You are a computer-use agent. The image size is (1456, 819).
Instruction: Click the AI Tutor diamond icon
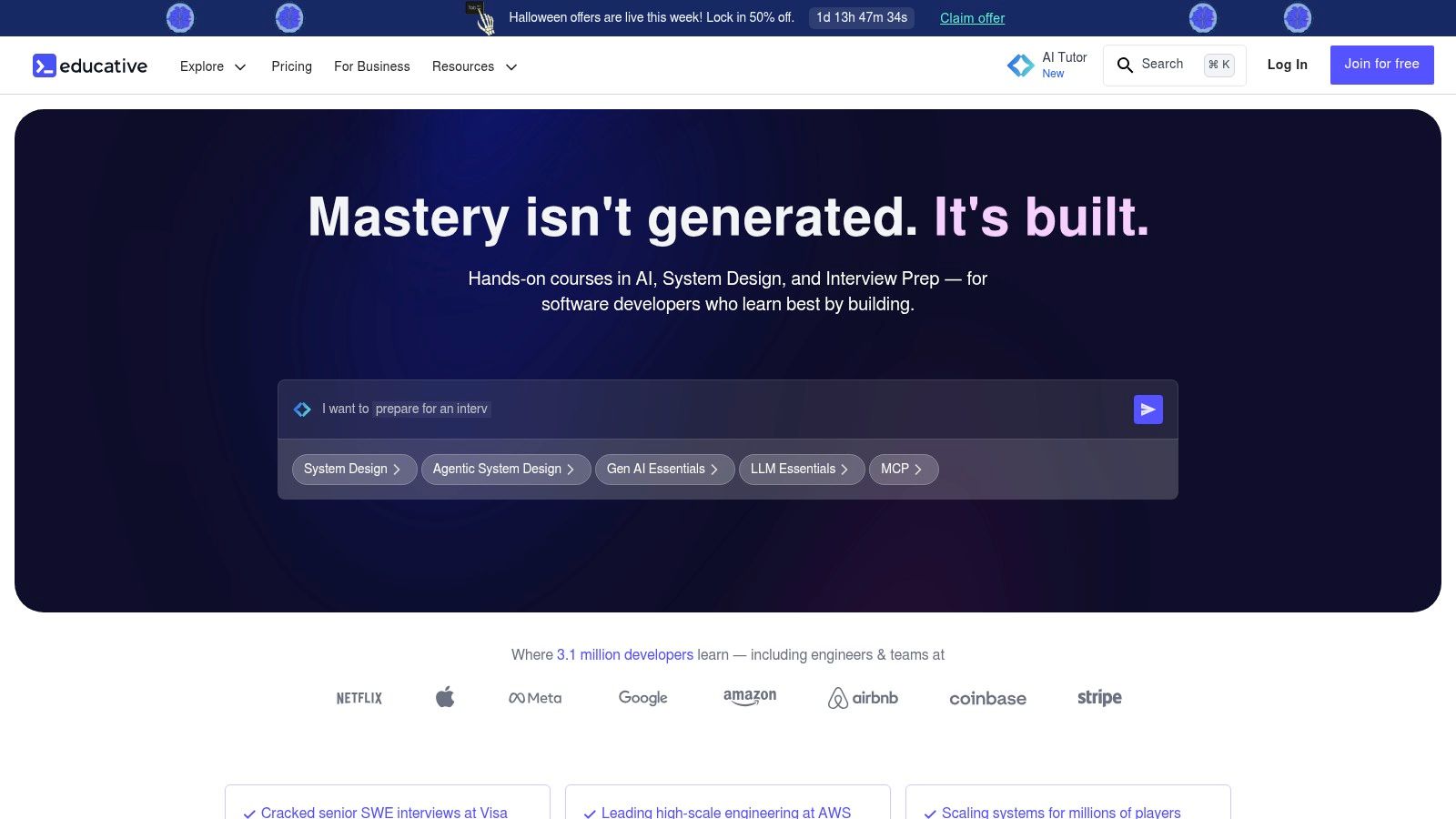[1020, 65]
